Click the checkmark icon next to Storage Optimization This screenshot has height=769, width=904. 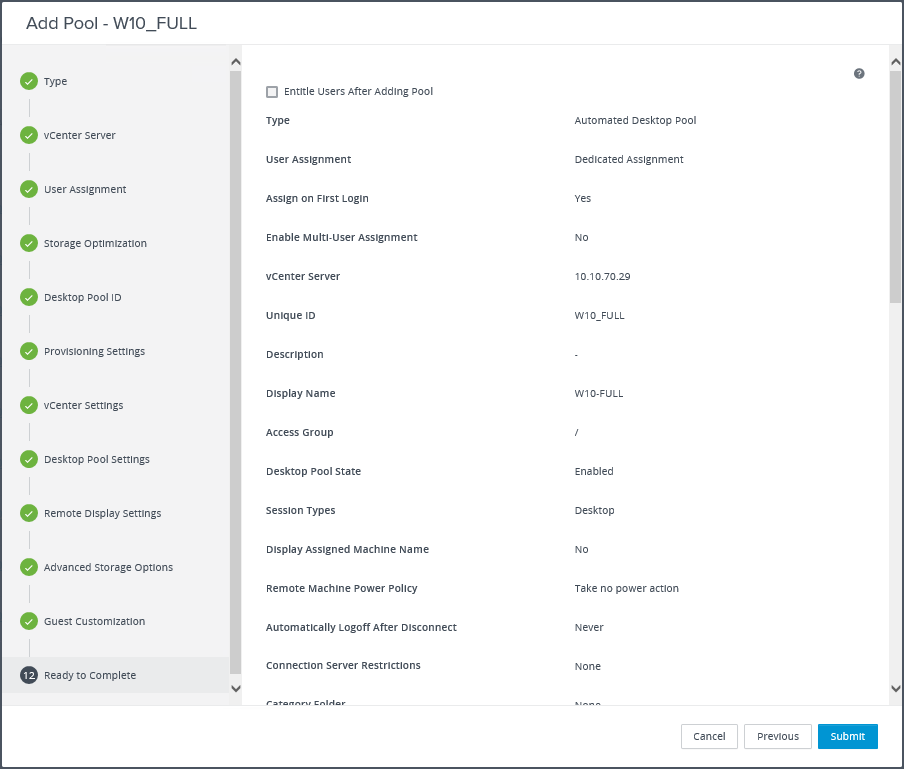click(x=29, y=243)
